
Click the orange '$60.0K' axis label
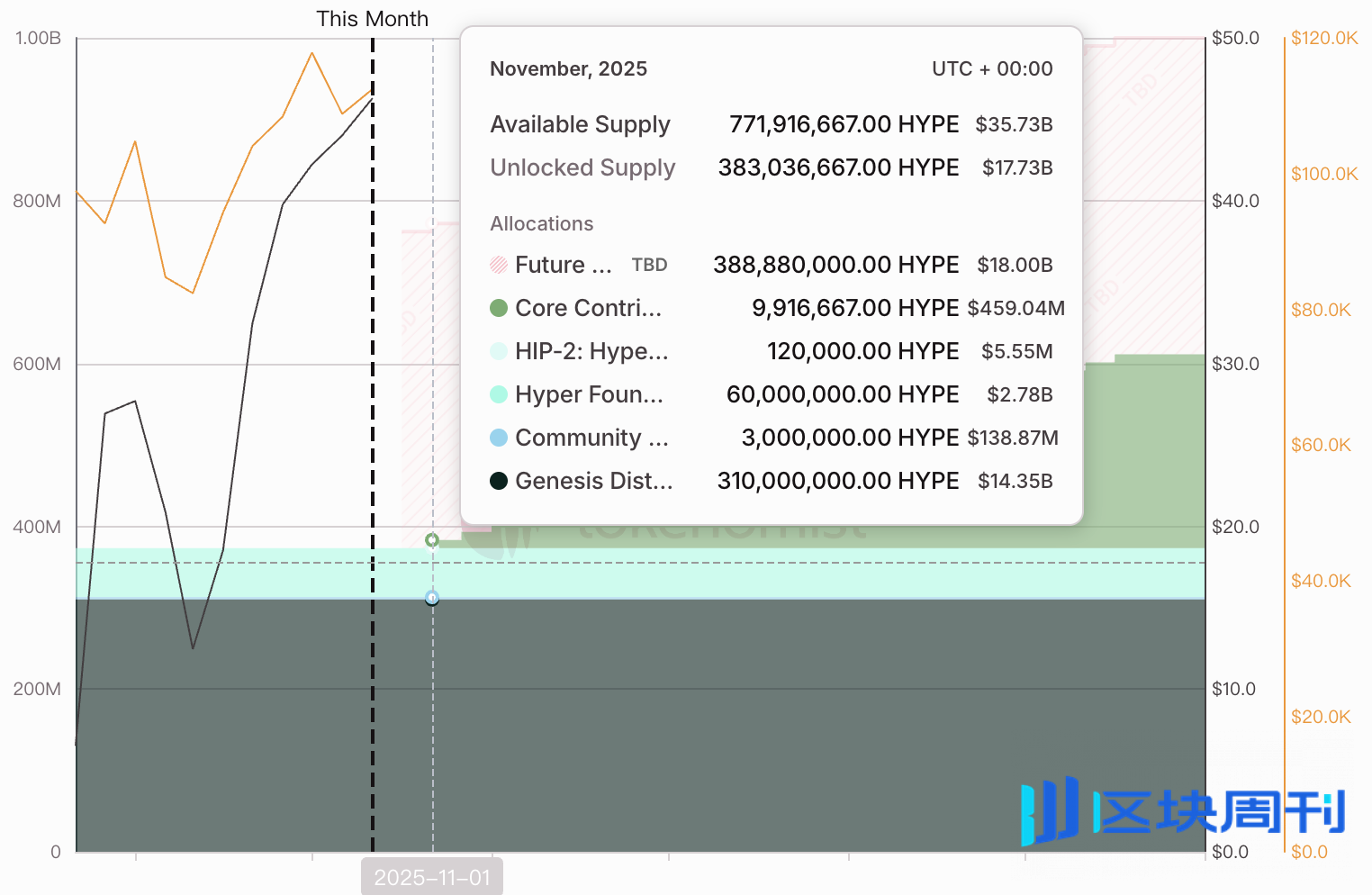1321,445
